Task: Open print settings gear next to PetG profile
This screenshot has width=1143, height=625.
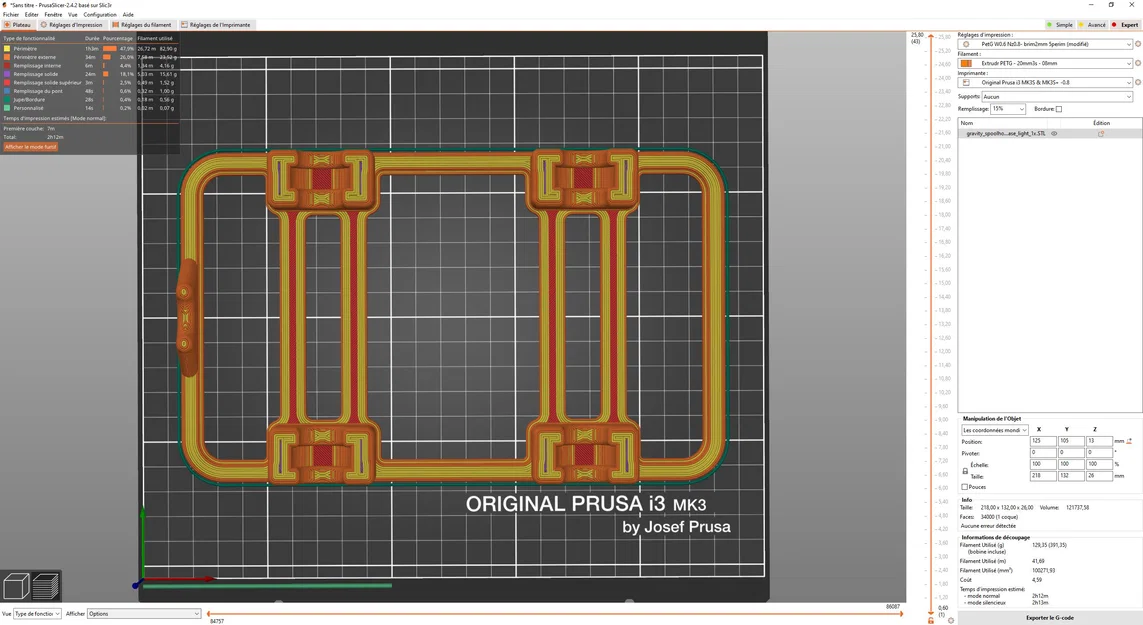Action: [1138, 43]
